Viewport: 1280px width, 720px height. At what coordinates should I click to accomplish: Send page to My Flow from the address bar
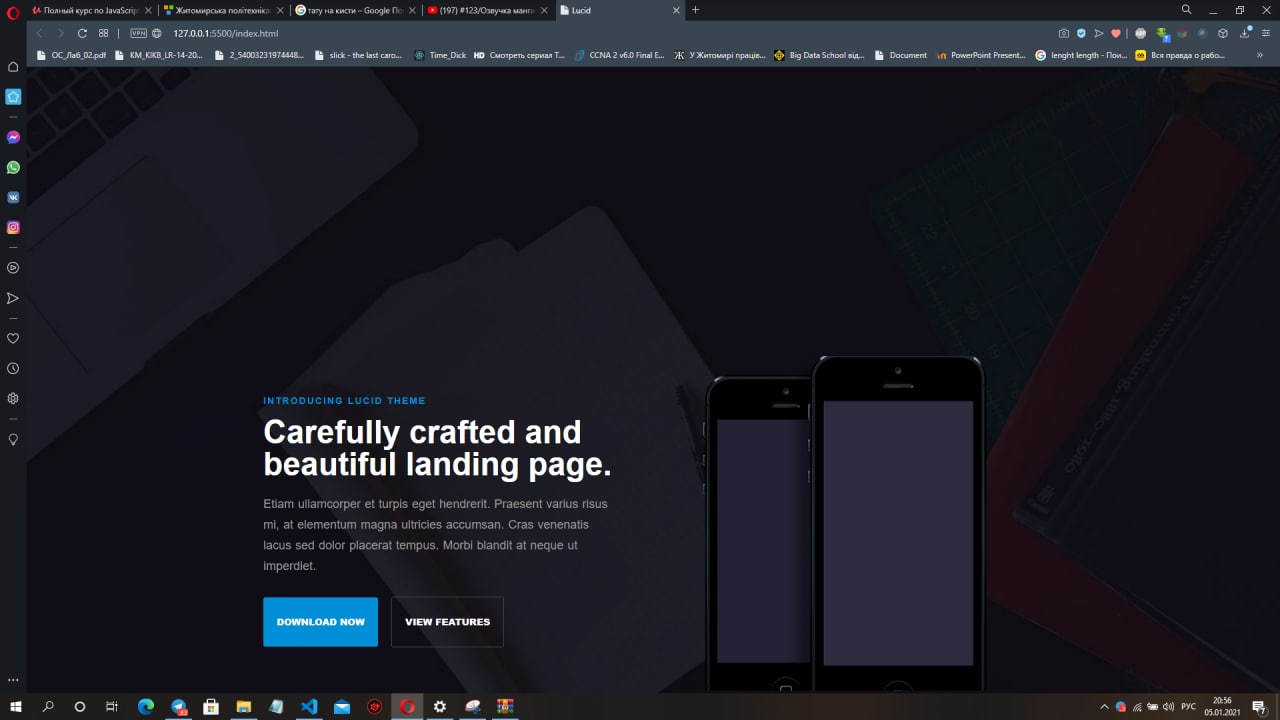tap(1099, 33)
